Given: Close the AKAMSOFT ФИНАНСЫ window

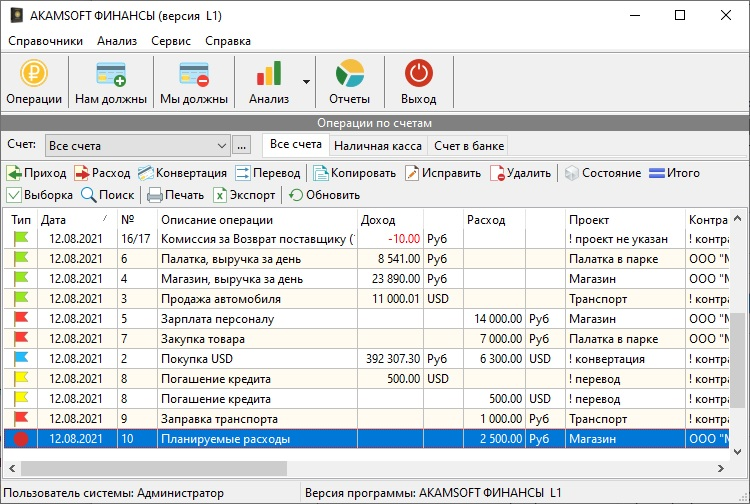Looking at the screenshot, I should [x=726, y=15].
